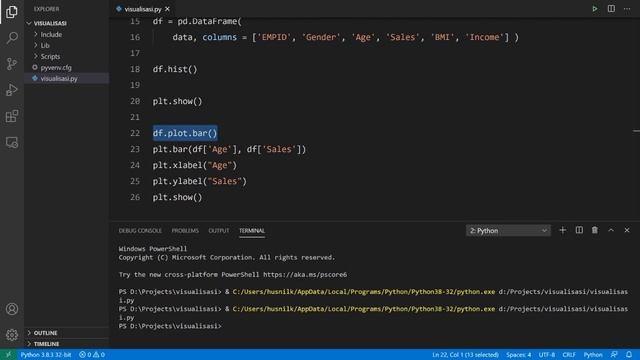Open the remote window indicator in status bar
The height and width of the screenshot is (360, 640).
(x=8, y=354)
